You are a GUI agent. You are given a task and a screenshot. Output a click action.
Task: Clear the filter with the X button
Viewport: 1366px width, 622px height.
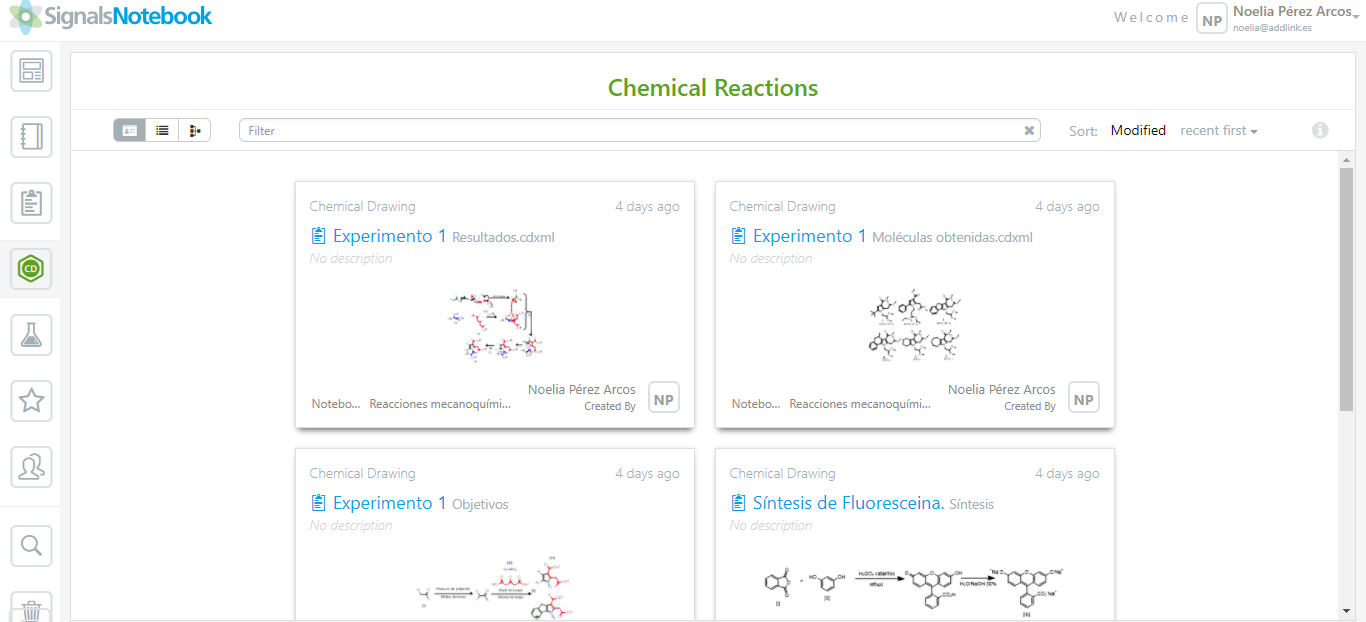pyautogui.click(x=1029, y=130)
